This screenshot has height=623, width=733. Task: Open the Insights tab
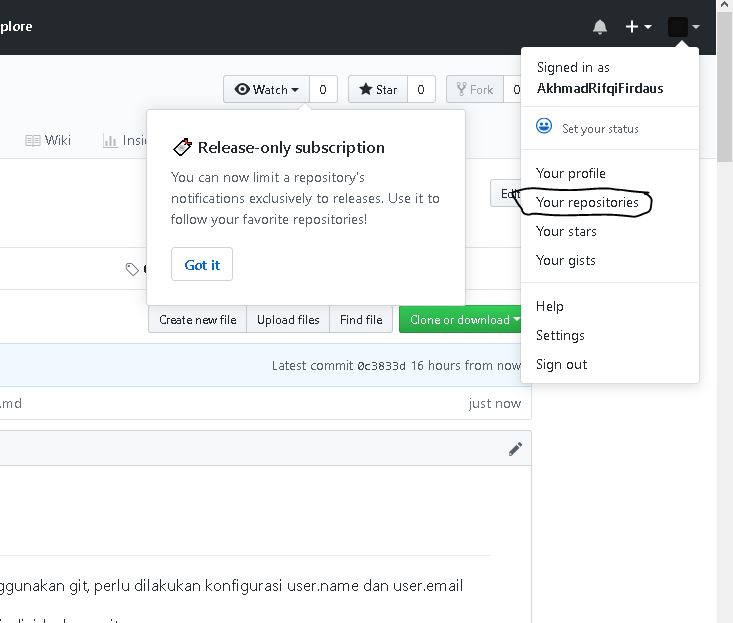click(124, 140)
